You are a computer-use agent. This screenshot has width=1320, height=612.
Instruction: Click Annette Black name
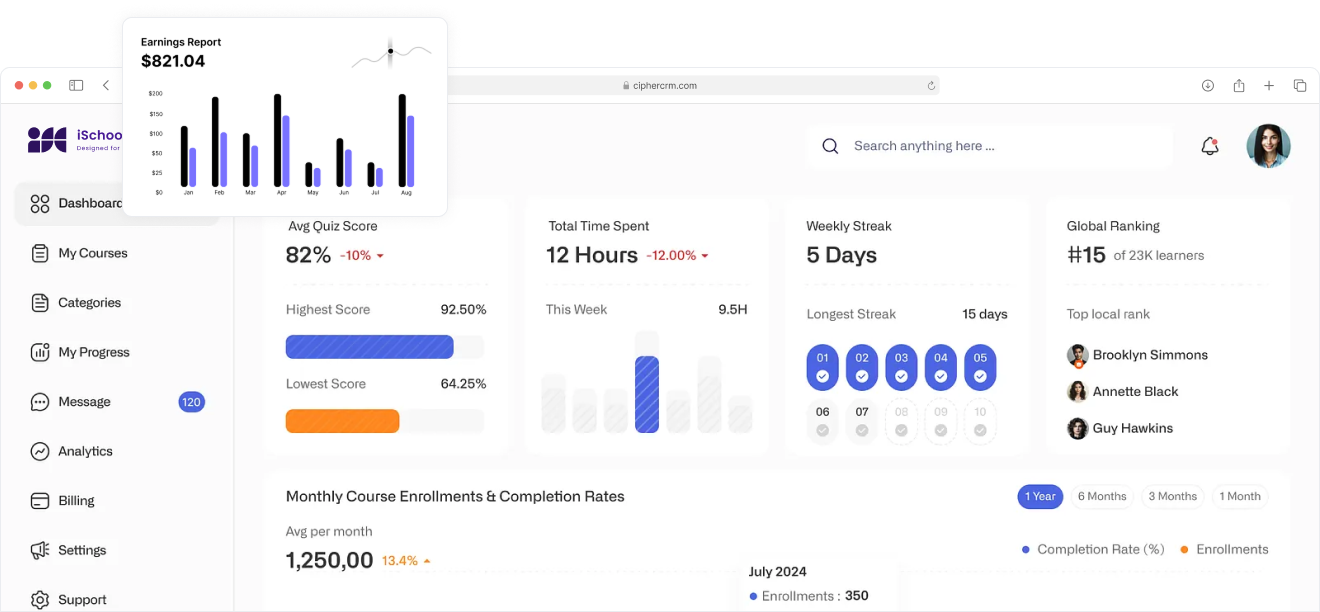[1136, 392]
